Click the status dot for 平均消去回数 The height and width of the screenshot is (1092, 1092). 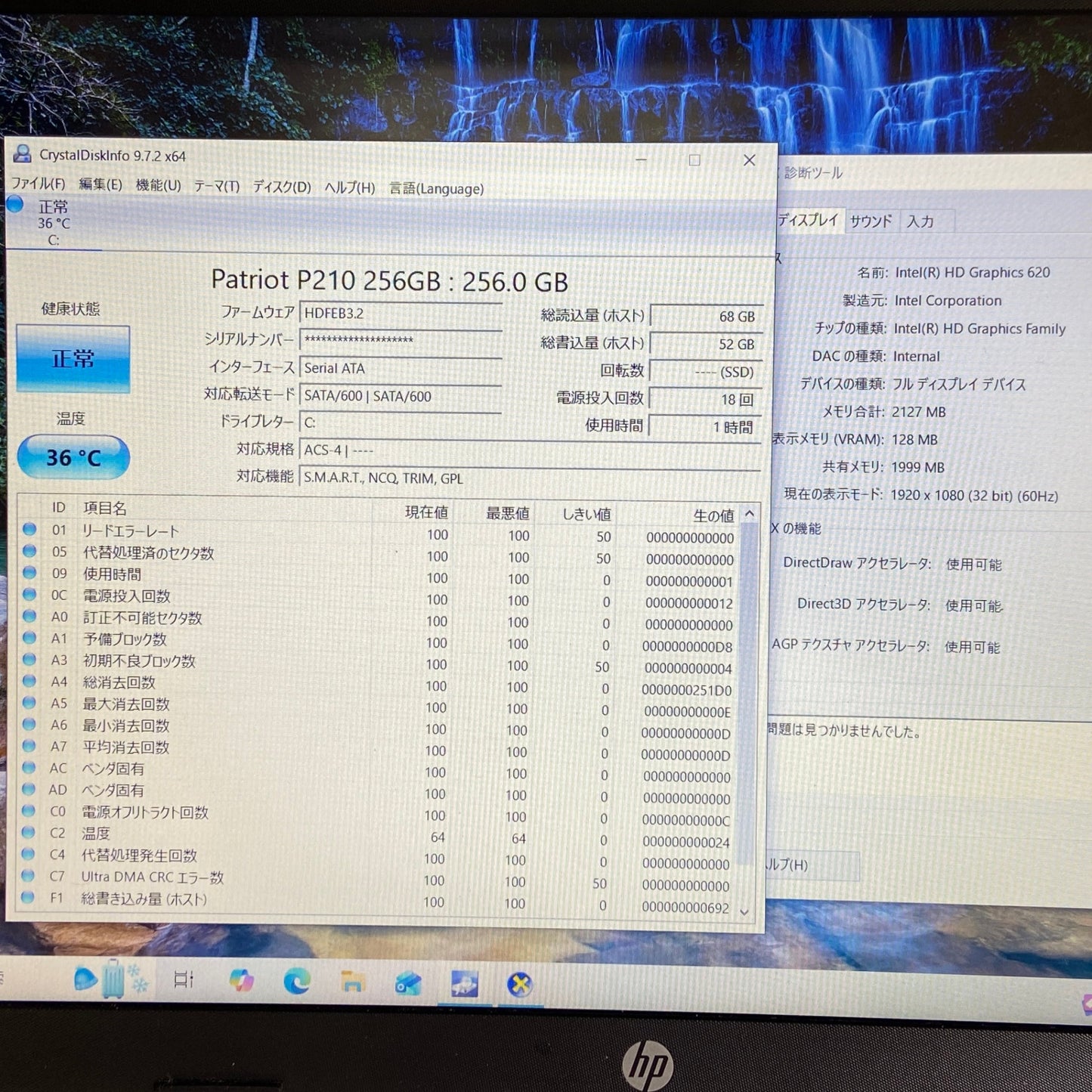pos(29,745)
